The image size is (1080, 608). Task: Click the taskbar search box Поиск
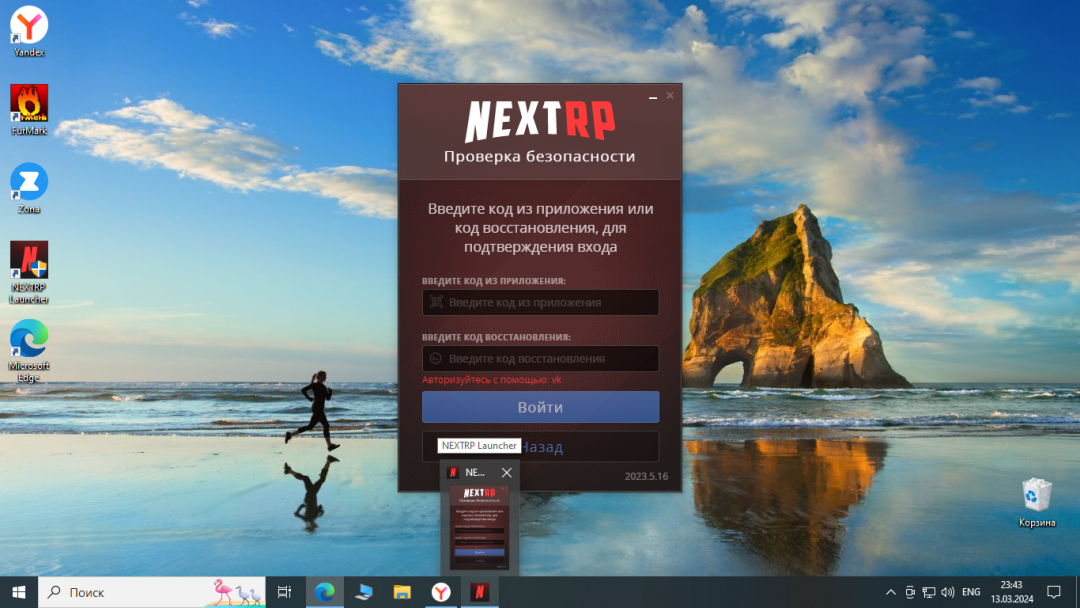(x=152, y=592)
